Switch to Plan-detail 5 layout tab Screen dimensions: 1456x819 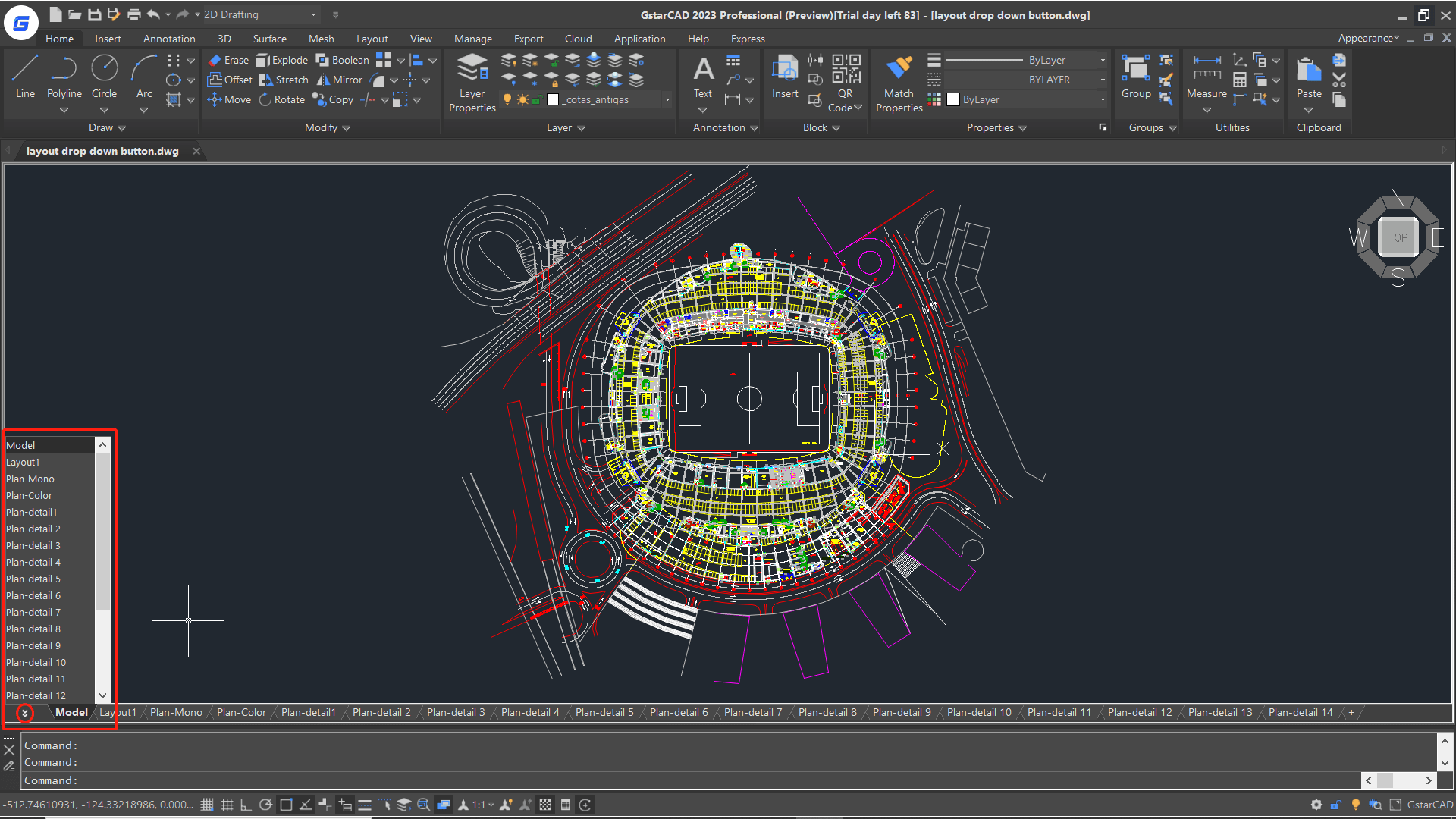pyautogui.click(x=604, y=712)
